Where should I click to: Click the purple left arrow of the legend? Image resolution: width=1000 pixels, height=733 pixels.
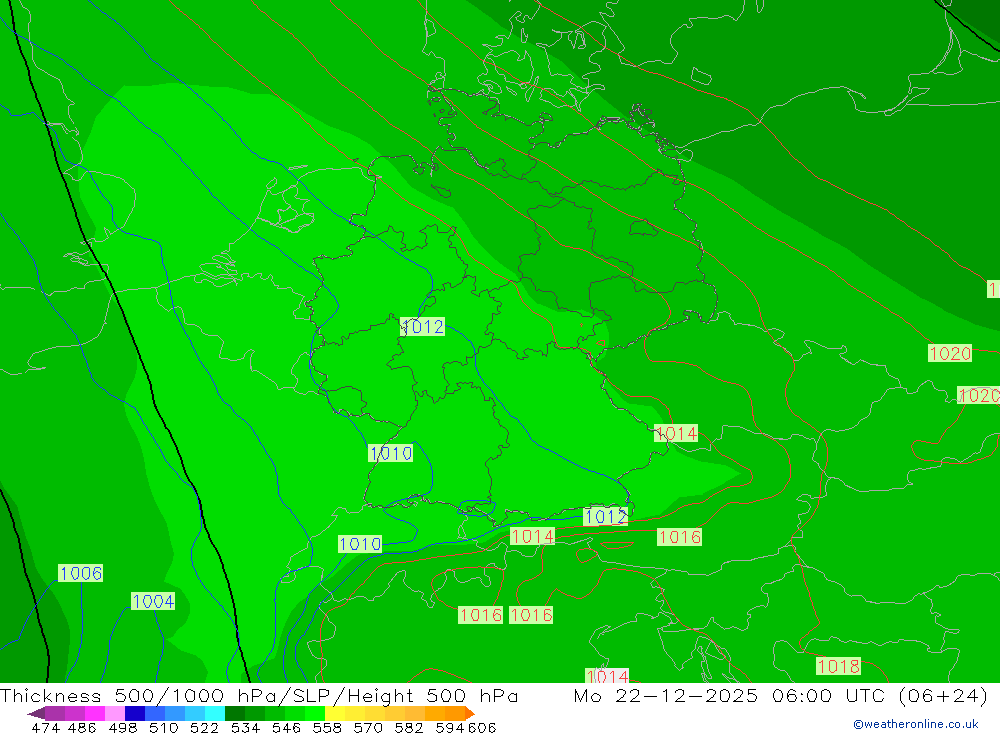click(x=36, y=713)
